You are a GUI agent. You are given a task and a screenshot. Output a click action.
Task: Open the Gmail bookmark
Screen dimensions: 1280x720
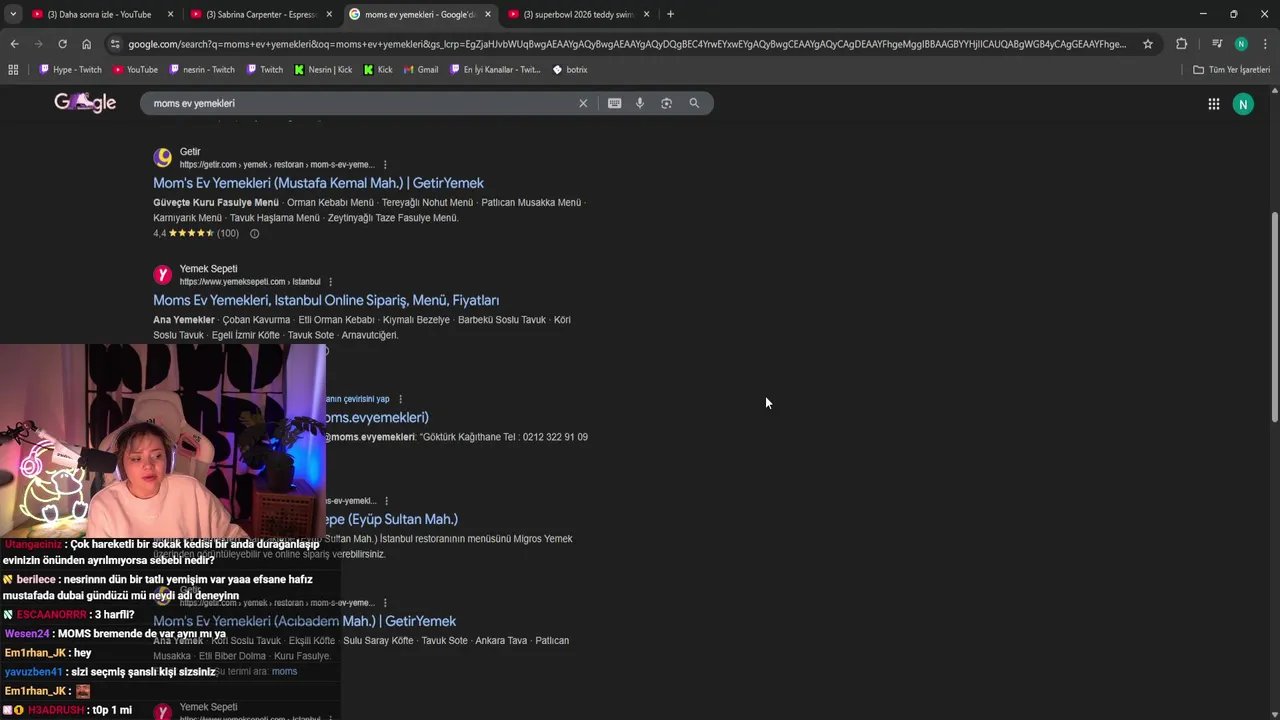click(x=420, y=70)
